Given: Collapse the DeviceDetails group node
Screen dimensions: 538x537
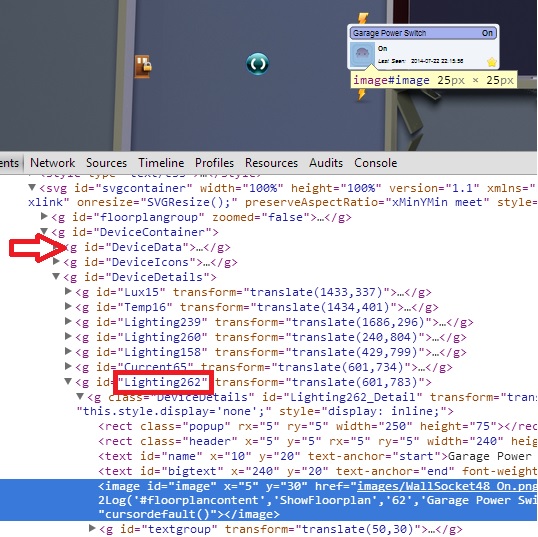Looking at the screenshot, I should click(56, 276).
